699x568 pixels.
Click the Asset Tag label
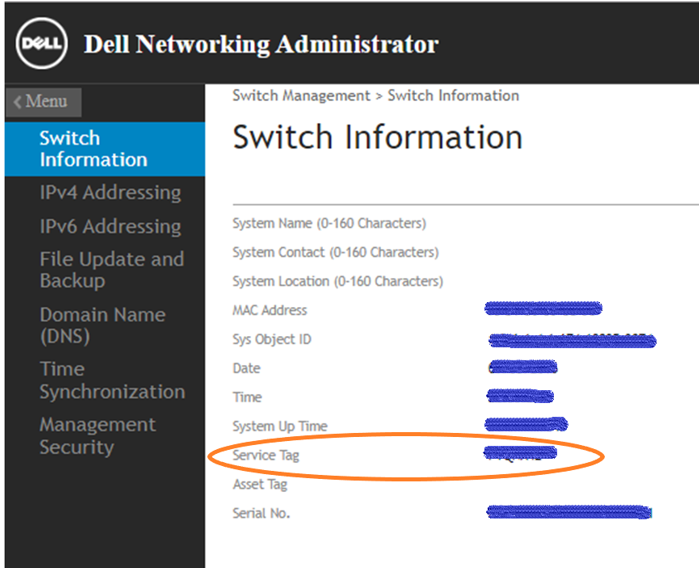[x=260, y=484]
